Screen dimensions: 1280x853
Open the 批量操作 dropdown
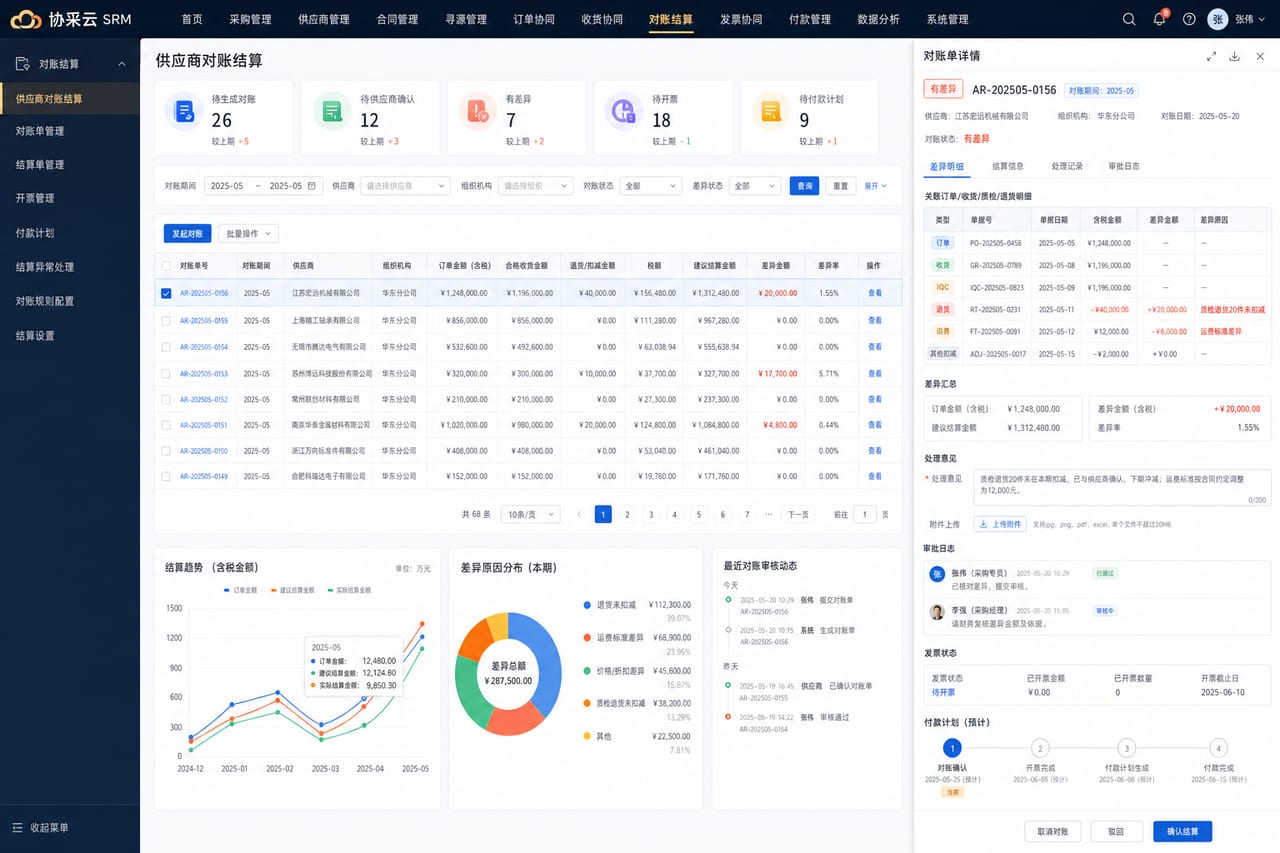[x=248, y=233]
